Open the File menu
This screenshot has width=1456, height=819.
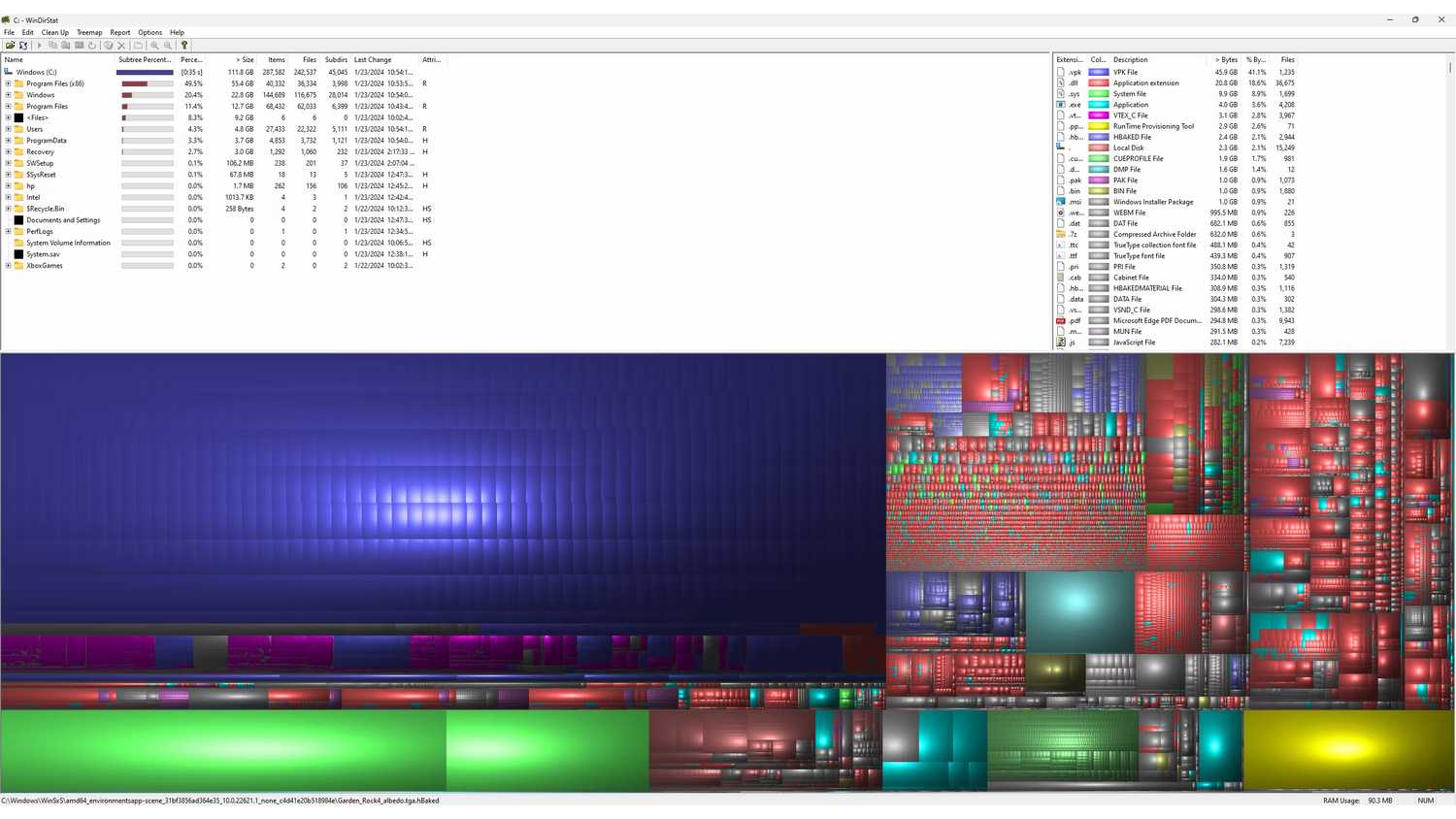pos(9,32)
